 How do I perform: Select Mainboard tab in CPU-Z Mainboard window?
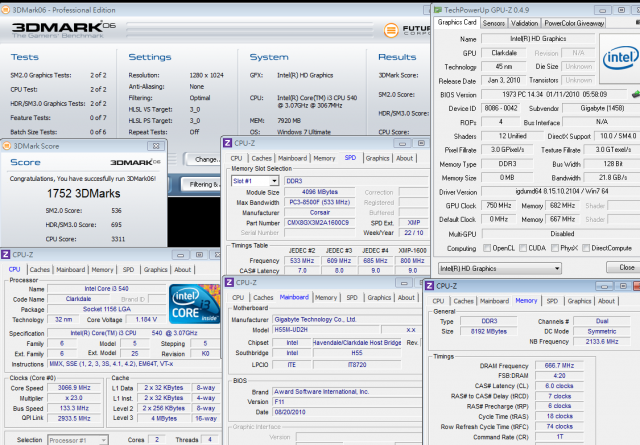point(294,297)
